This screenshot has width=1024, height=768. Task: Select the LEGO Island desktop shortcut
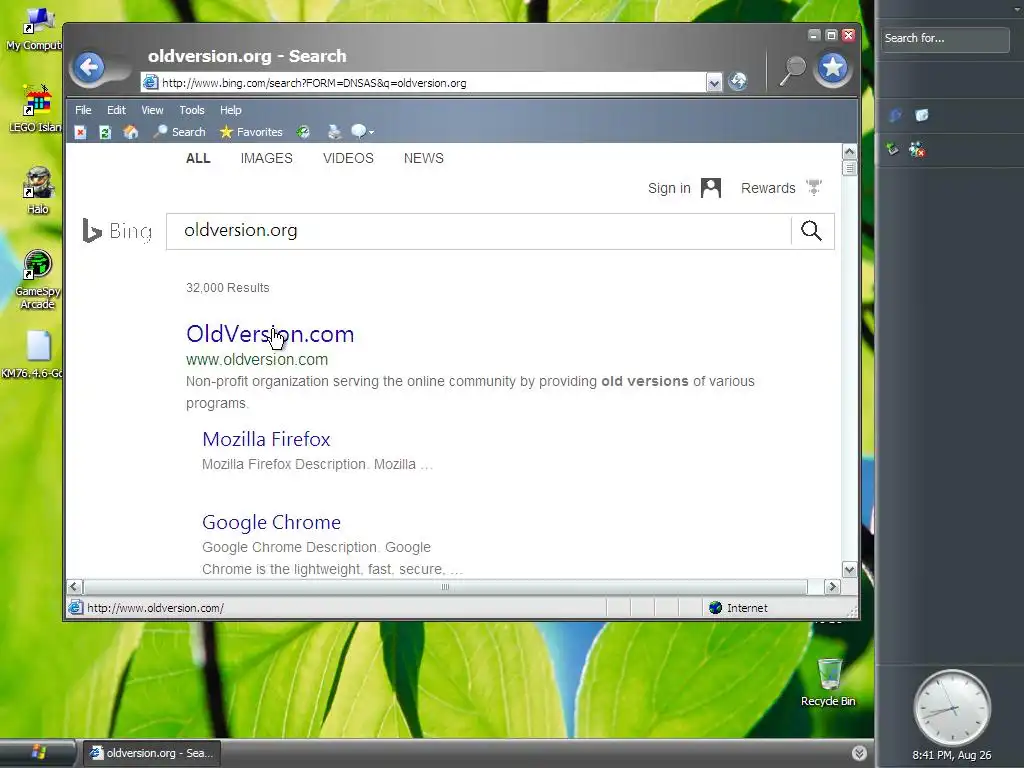pos(35,108)
